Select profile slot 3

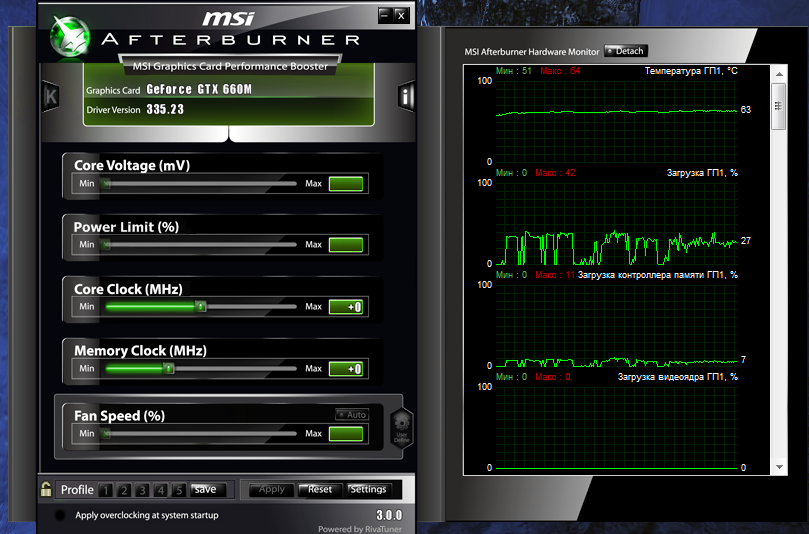pyautogui.click(x=142, y=490)
